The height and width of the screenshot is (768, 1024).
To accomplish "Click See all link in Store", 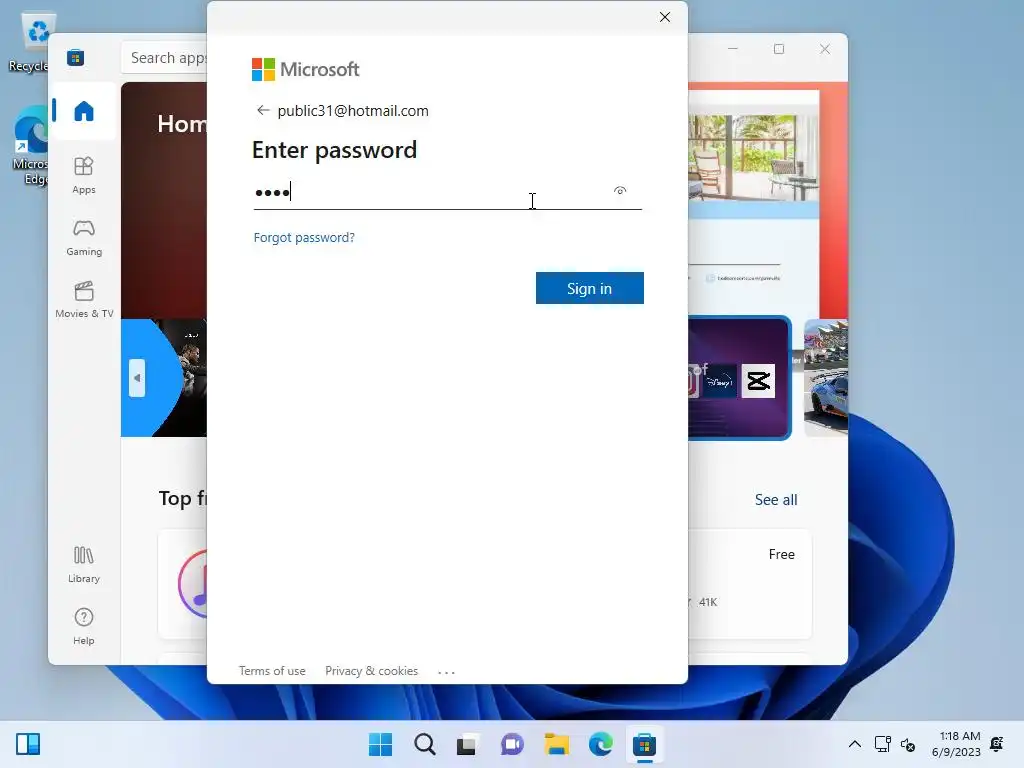I will tap(776, 500).
